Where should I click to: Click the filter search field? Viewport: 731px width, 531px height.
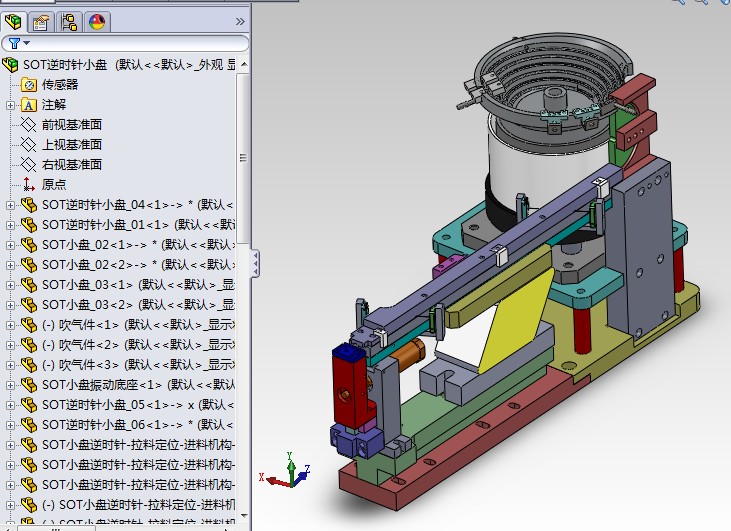coord(125,43)
